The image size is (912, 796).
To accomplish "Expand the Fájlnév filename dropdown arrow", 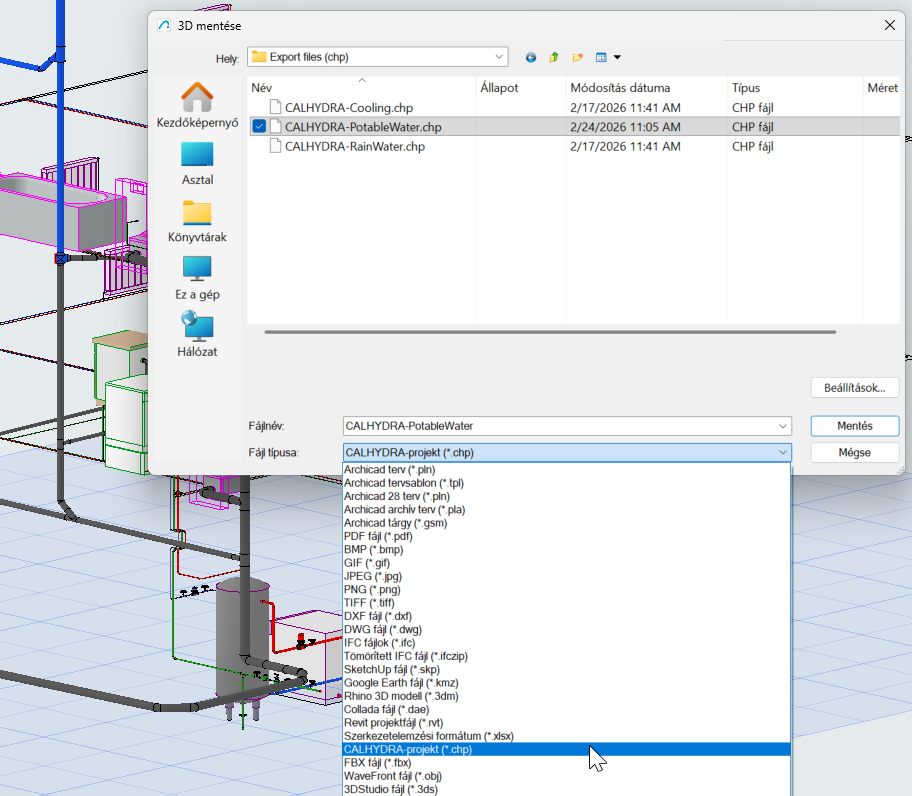I will tap(781, 426).
